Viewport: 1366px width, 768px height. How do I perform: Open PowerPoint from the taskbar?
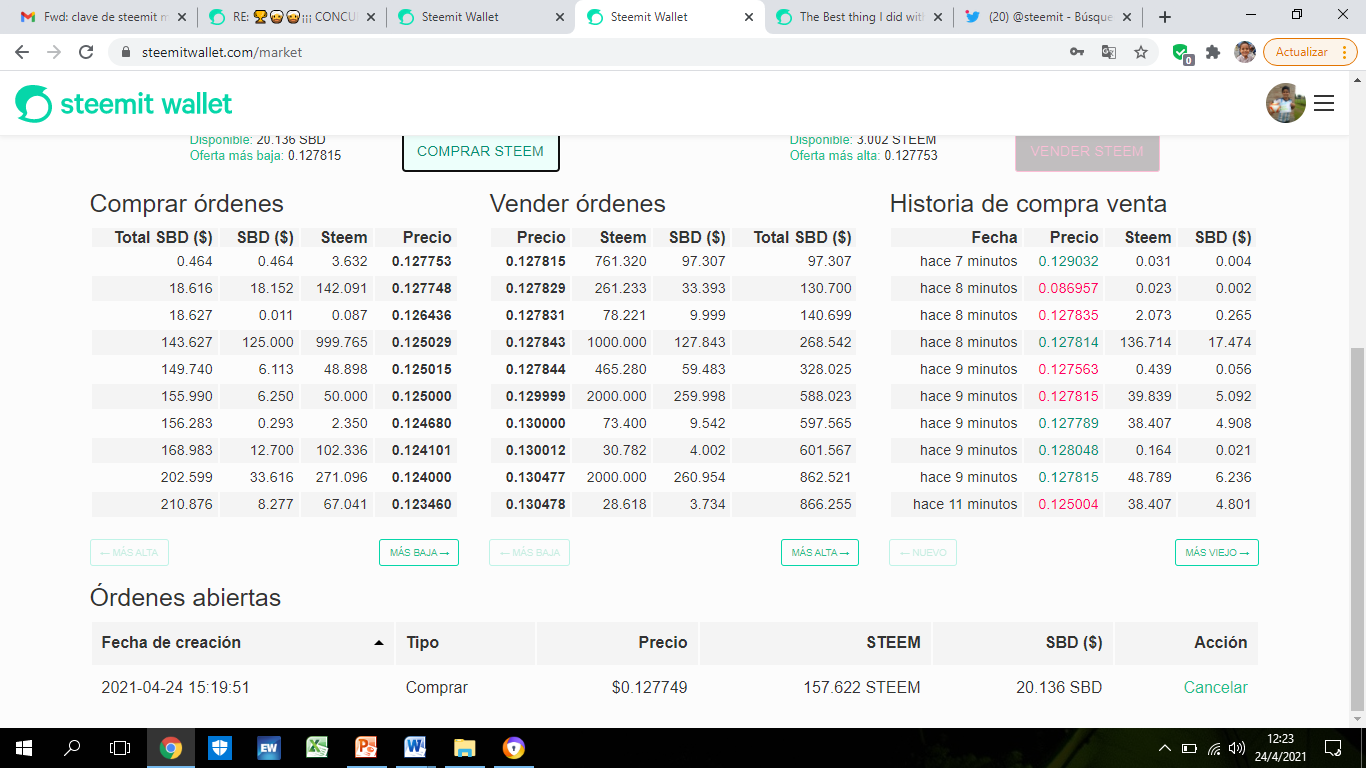click(366, 748)
